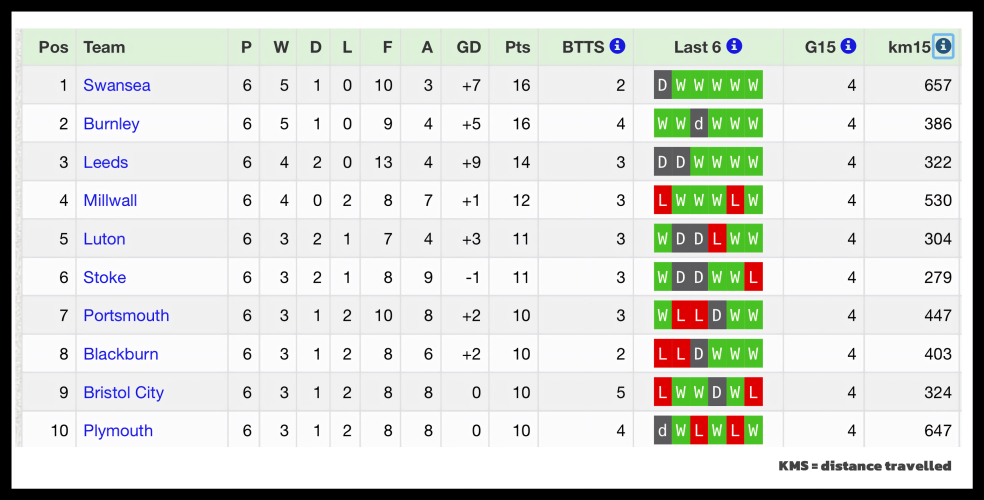Open the Burnley team link
This screenshot has width=984, height=500.
(111, 124)
